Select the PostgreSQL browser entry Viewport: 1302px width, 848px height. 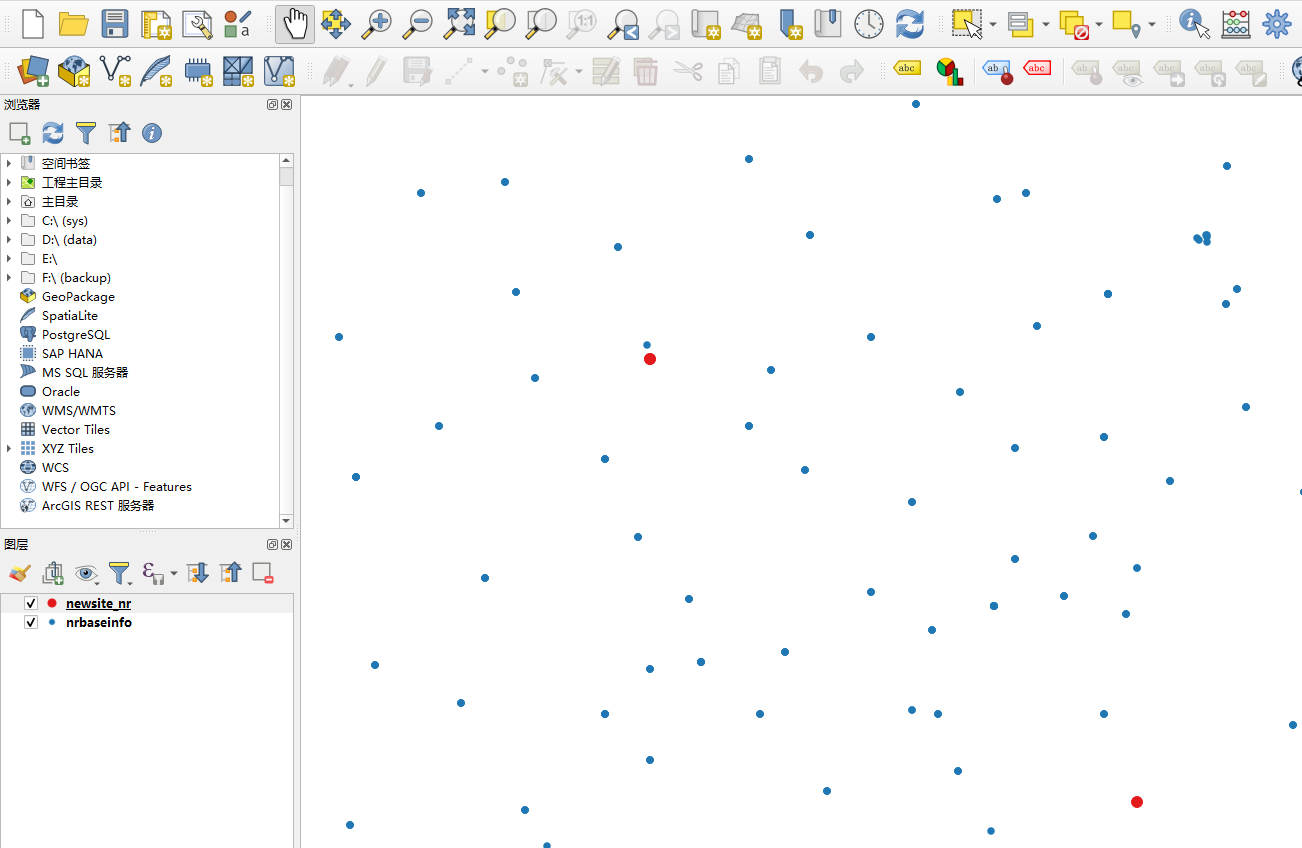pos(76,335)
